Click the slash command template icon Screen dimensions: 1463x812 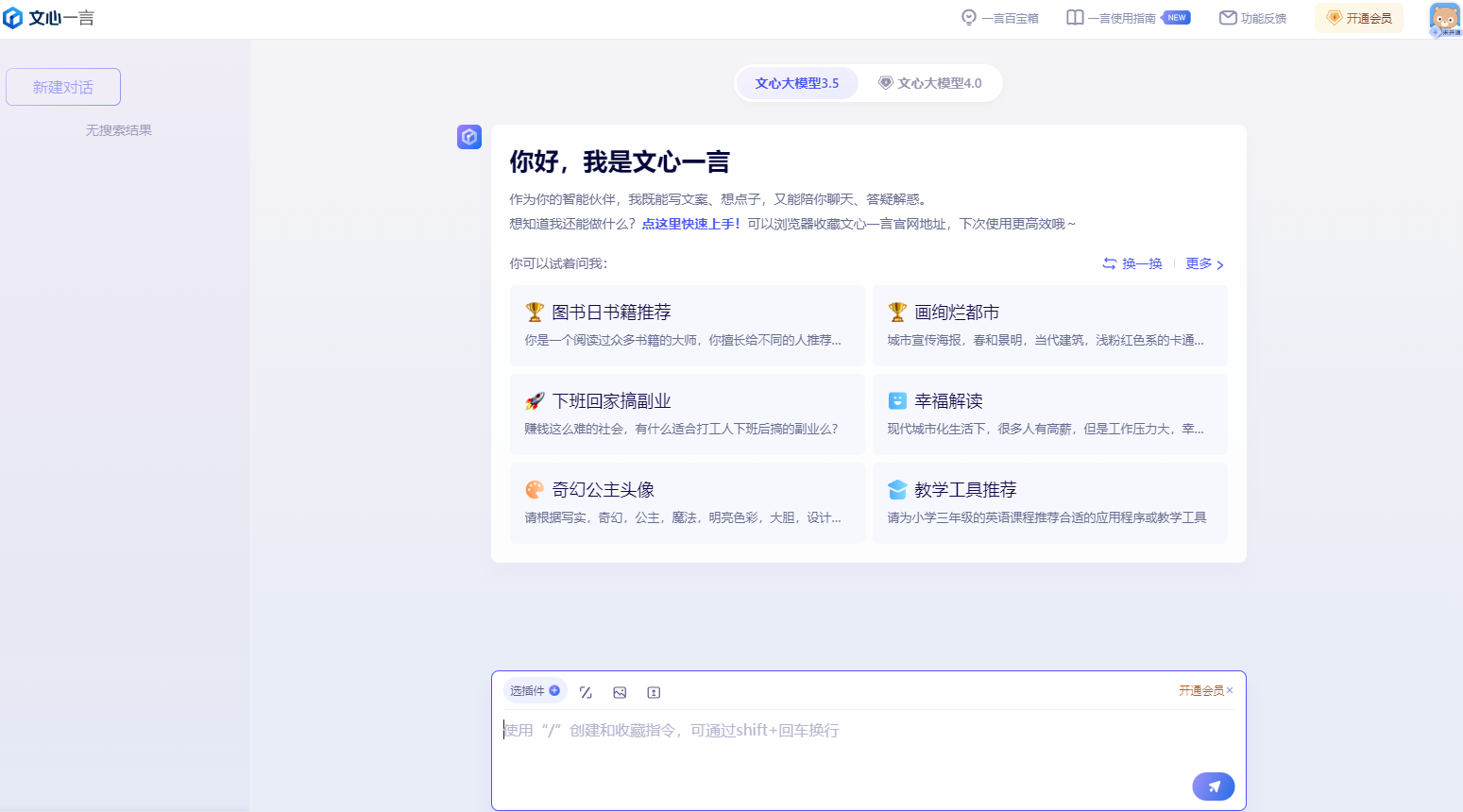tap(586, 692)
